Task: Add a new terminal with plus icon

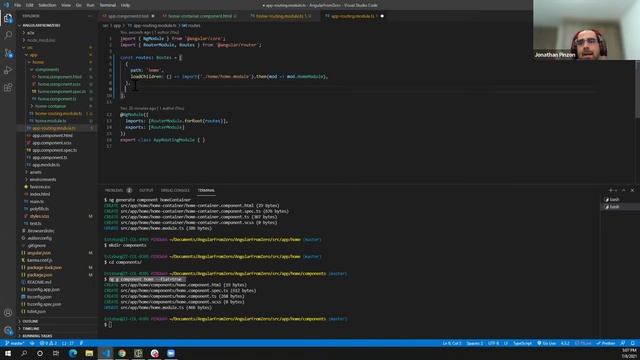Action: coord(611,190)
